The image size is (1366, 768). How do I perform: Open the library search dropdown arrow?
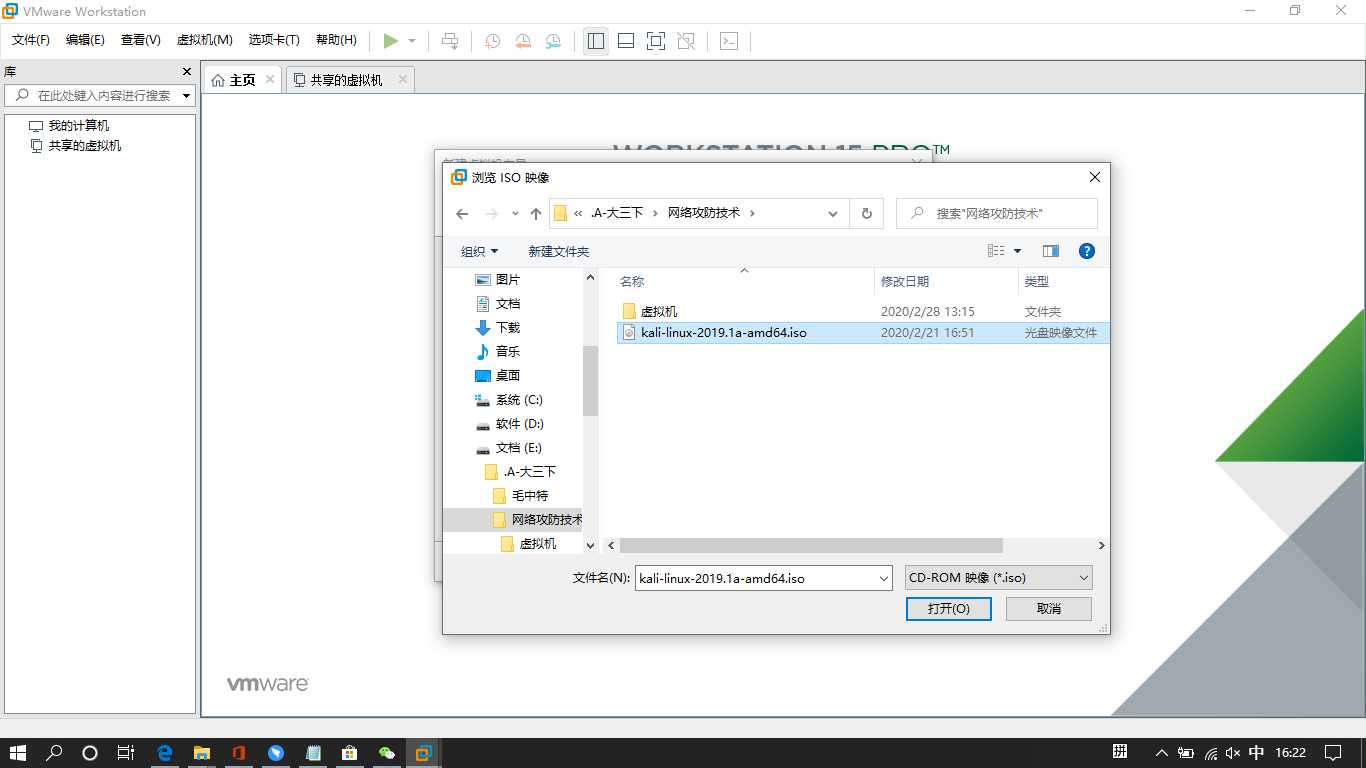pyautogui.click(x=187, y=96)
